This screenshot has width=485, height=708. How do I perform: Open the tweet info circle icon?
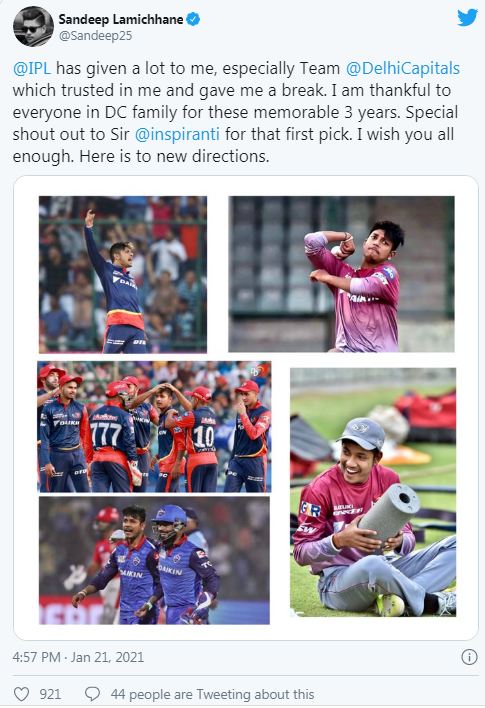(x=469, y=657)
